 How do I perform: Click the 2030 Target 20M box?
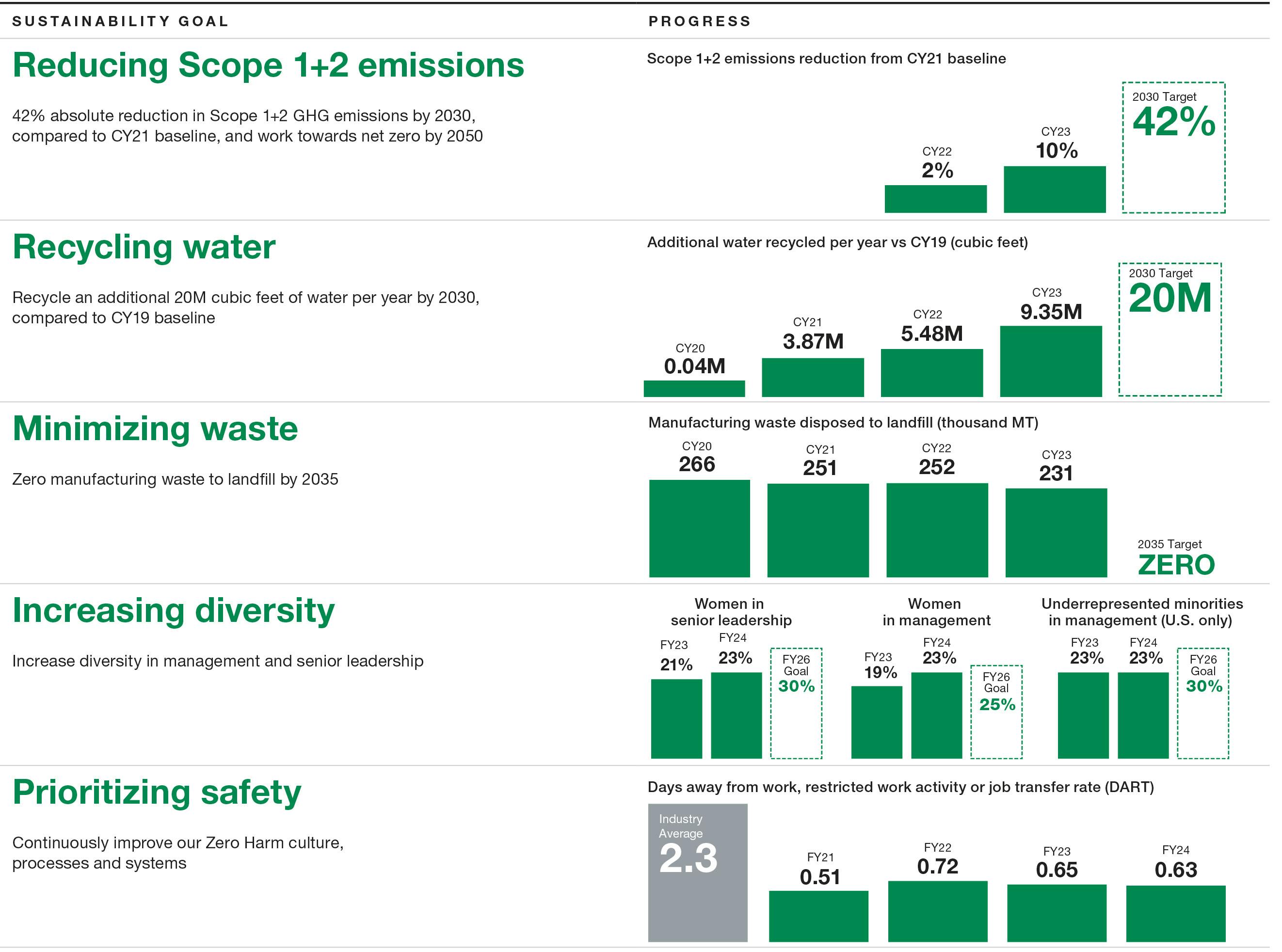1170,330
